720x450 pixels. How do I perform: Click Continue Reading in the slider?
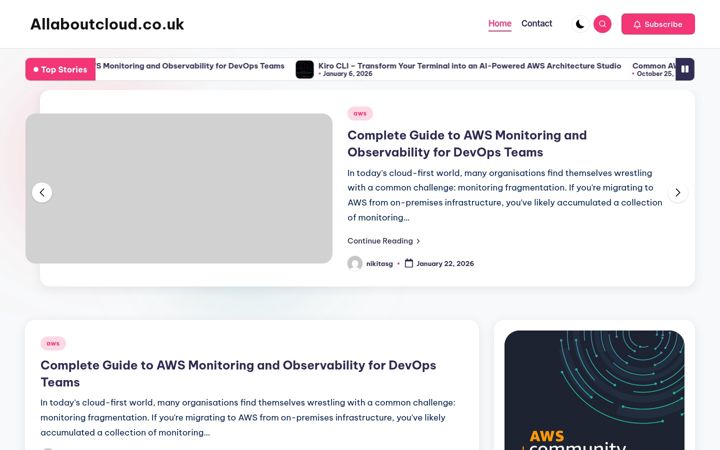[383, 241]
